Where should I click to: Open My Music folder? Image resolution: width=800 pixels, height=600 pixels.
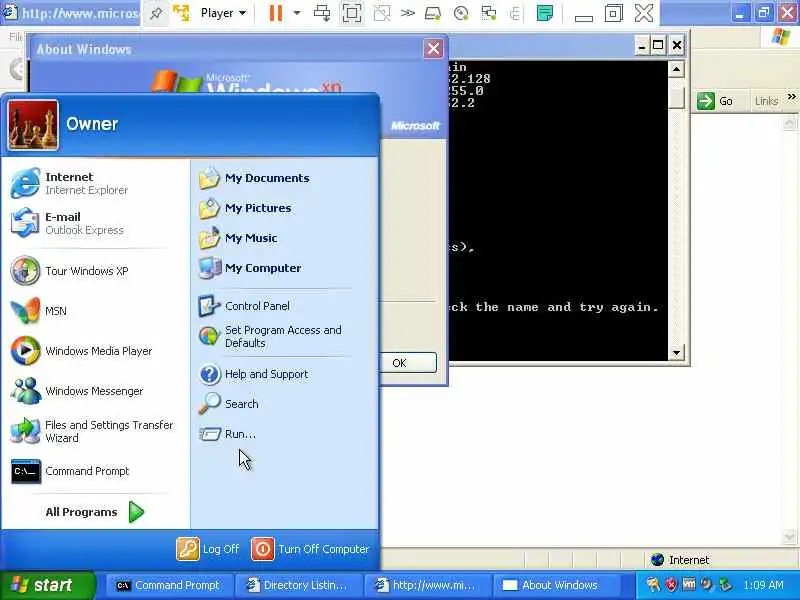[x=238, y=238]
